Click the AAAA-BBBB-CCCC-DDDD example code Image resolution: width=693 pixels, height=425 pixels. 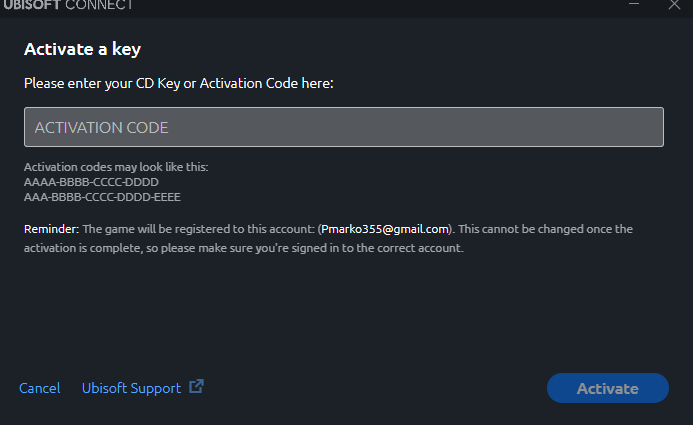click(91, 182)
